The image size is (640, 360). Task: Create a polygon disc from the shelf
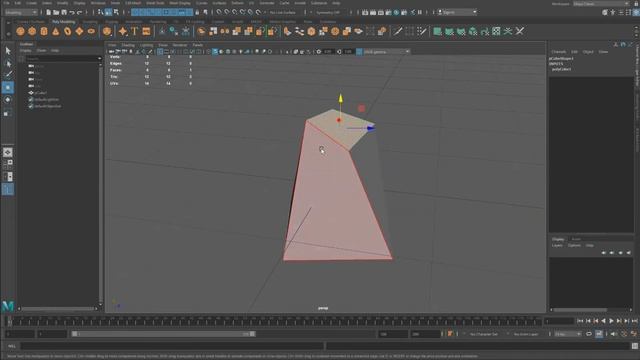point(91,31)
